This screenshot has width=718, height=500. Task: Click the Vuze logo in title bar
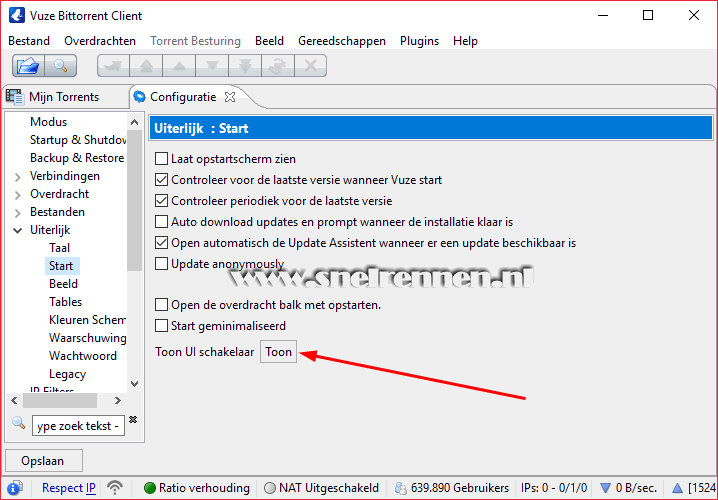click(x=17, y=15)
